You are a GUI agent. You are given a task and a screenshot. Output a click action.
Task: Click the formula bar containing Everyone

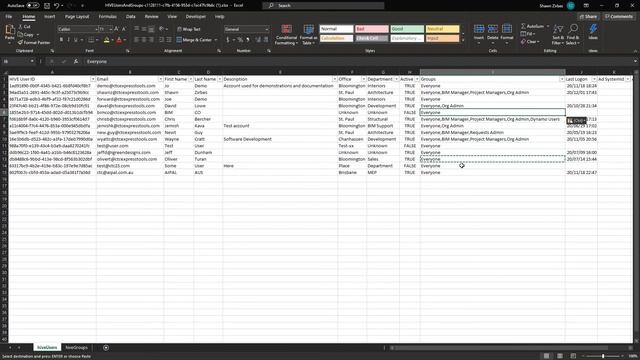[359, 62]
